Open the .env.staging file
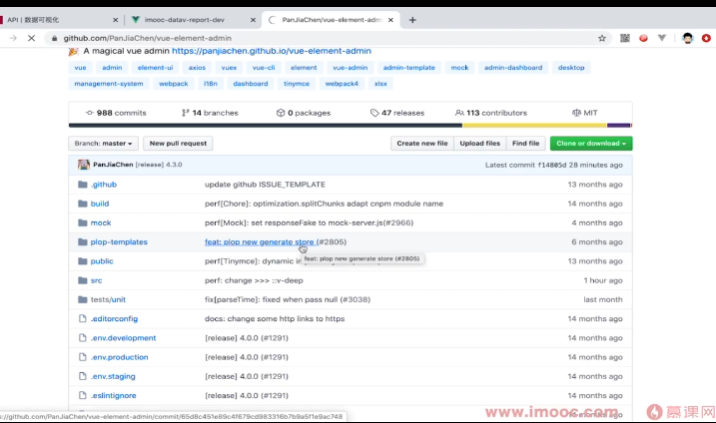The image size is (716, 423). click(113, 376)
